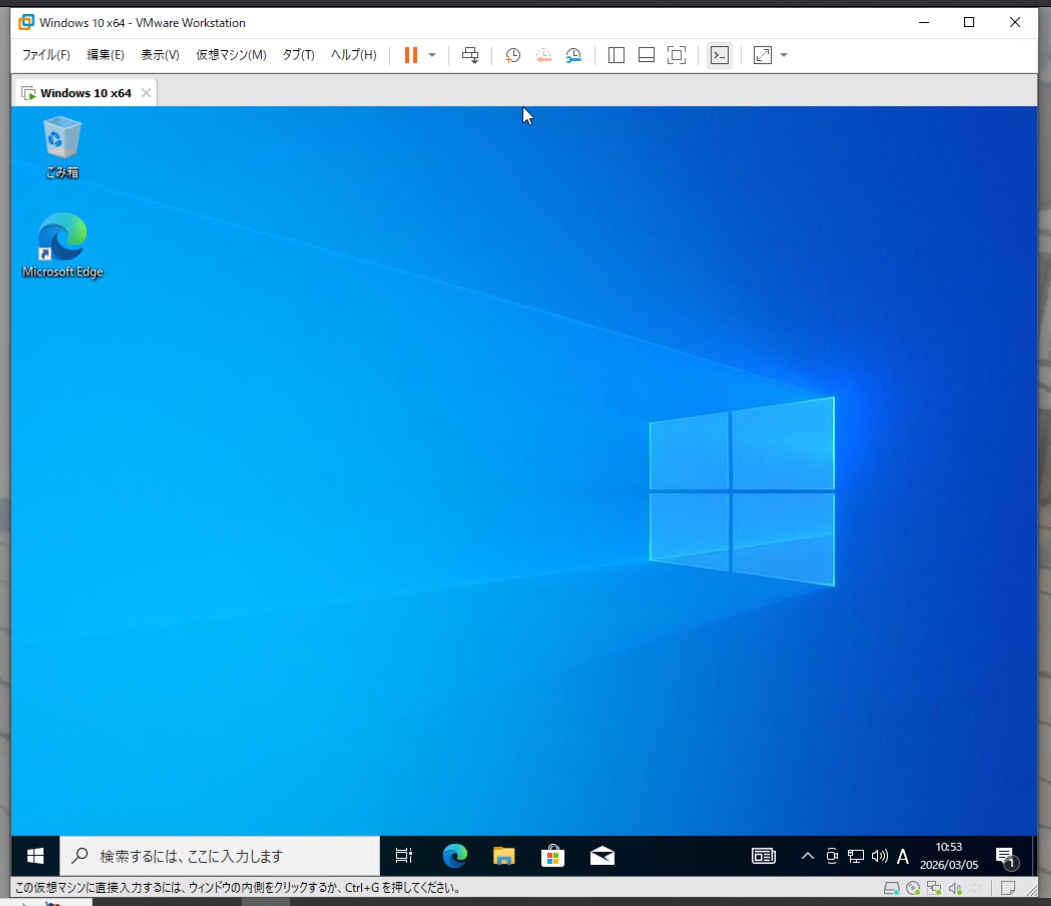1051x906 pixels.
Task: Toggle the console view button
Action: pos(719,55)
